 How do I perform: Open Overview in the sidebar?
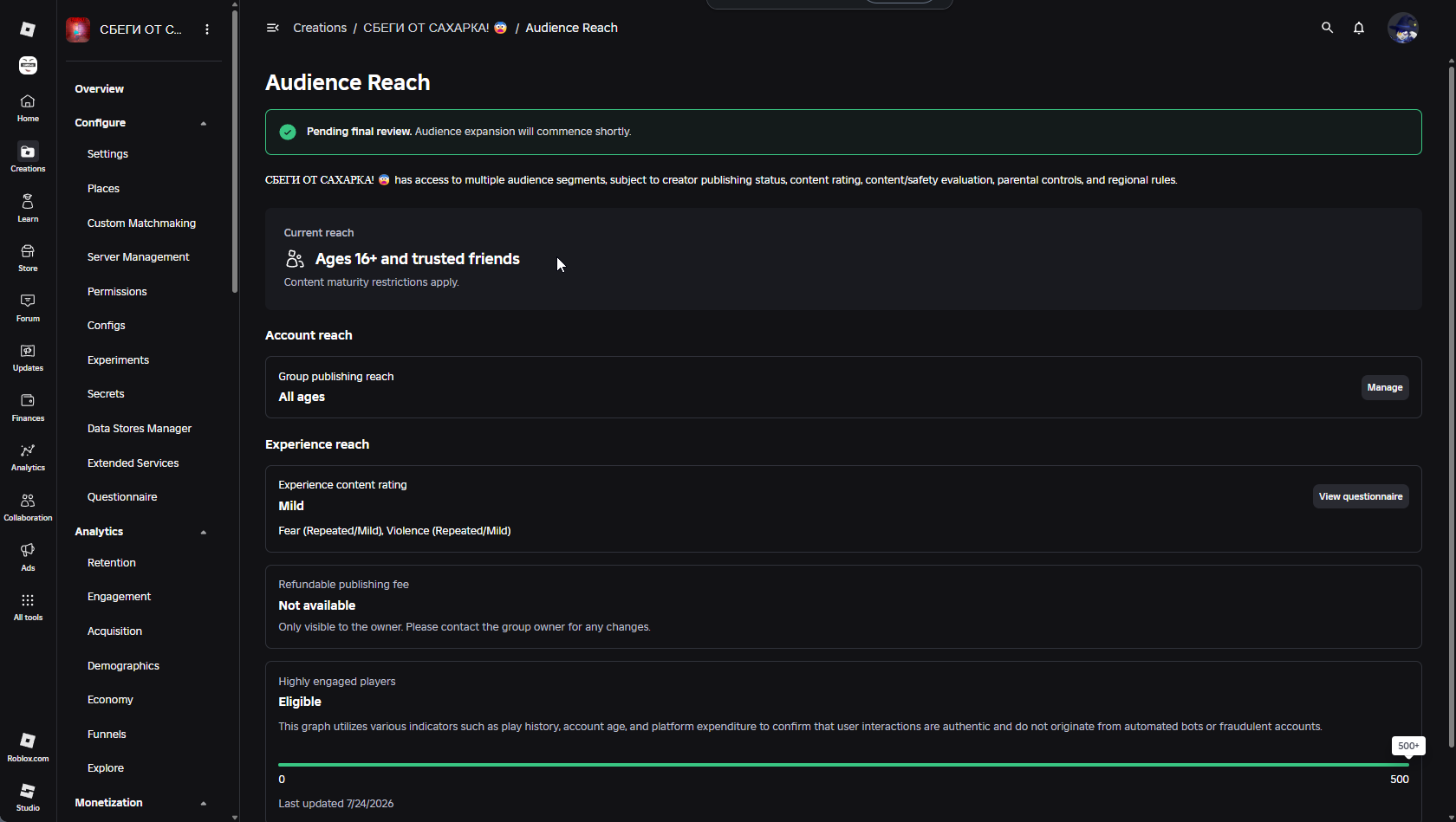click(99, 89)
